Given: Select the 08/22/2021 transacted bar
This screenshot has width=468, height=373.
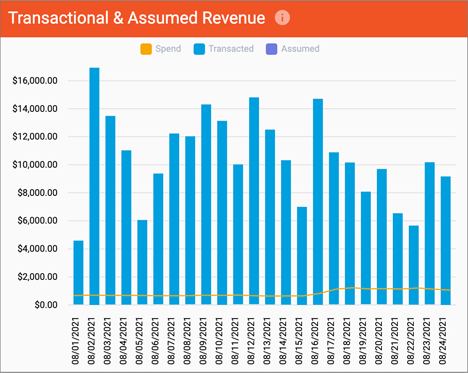Looking at the screenshot, I should tap(414, 265).
